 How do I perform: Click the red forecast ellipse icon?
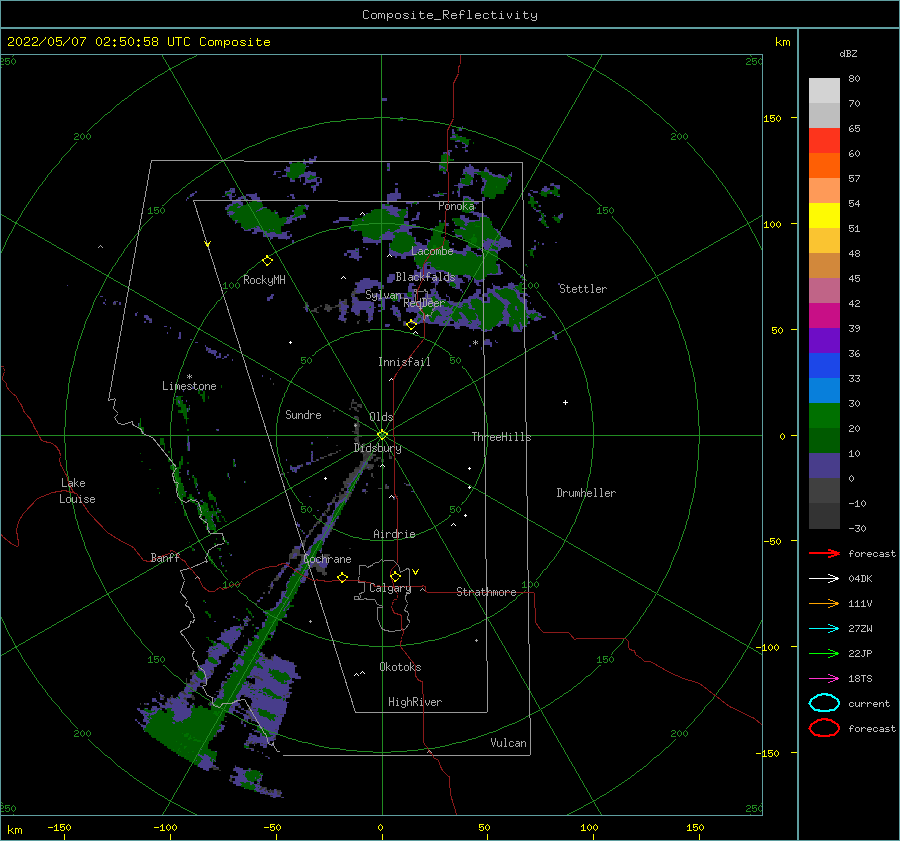pos(824,728)
